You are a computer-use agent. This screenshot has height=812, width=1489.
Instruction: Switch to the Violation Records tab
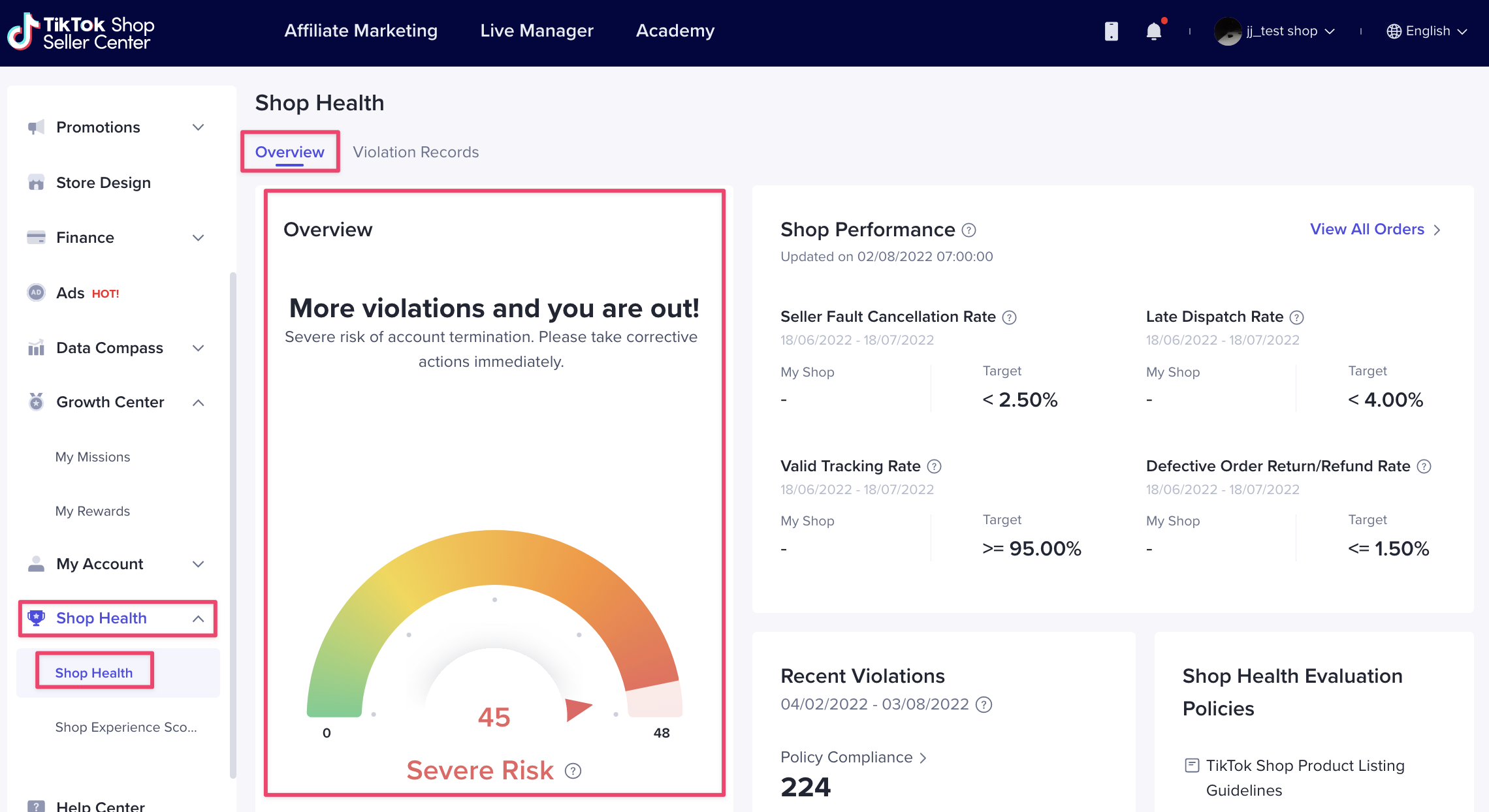(x=415, y=152)
